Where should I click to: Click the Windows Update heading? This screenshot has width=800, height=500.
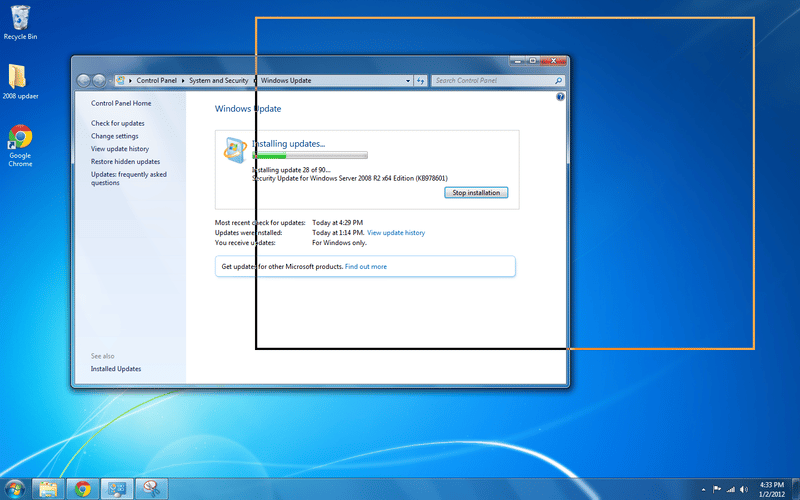(x=248, y=109)
